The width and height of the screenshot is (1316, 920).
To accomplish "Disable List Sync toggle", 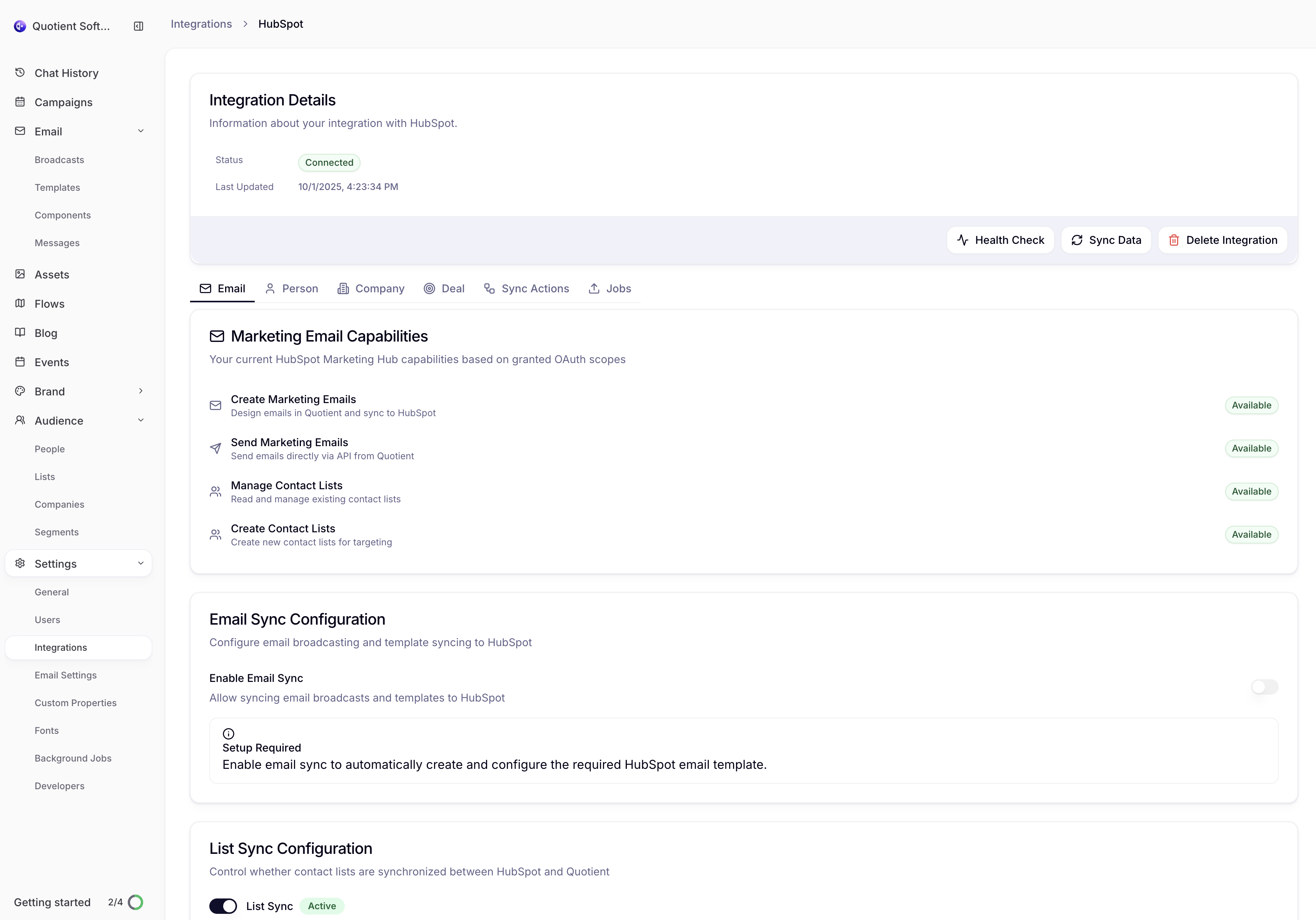I will click(x=223, y=906).
